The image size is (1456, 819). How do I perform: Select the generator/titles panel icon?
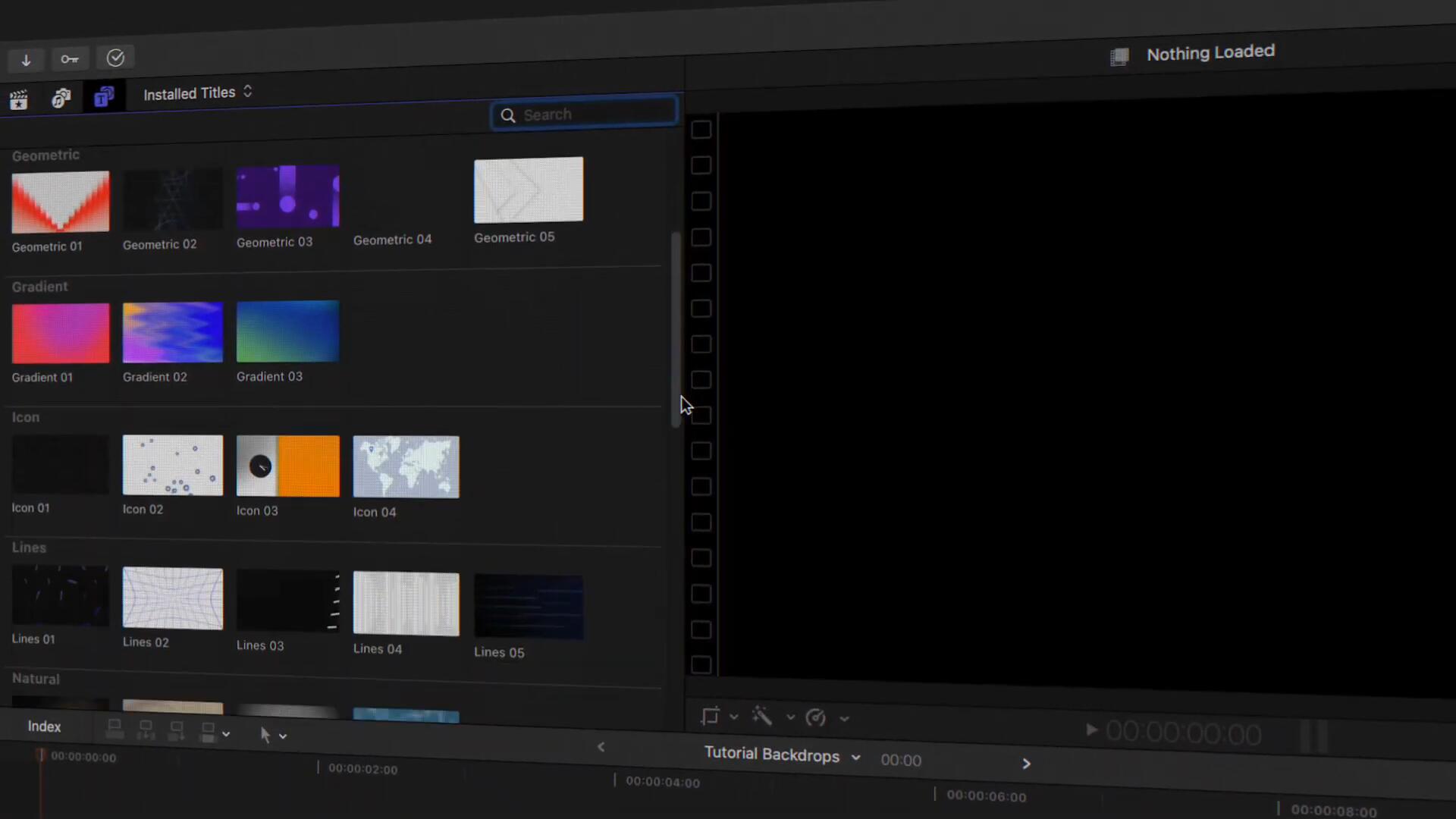click(104, 96)
